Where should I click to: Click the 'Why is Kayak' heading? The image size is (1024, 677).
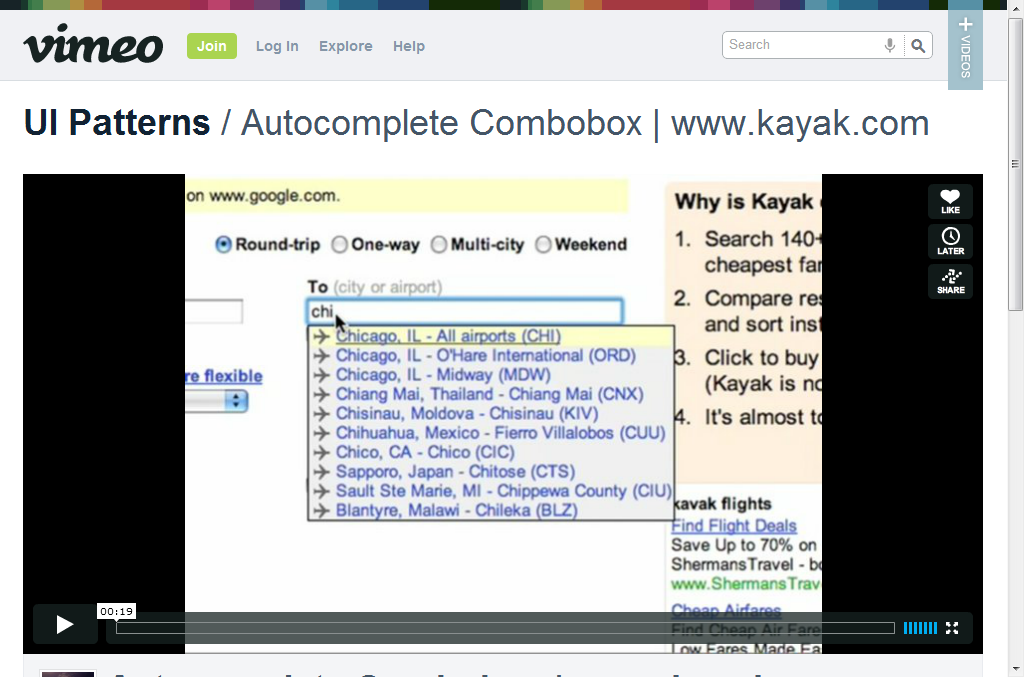click(x=748, y=202)
